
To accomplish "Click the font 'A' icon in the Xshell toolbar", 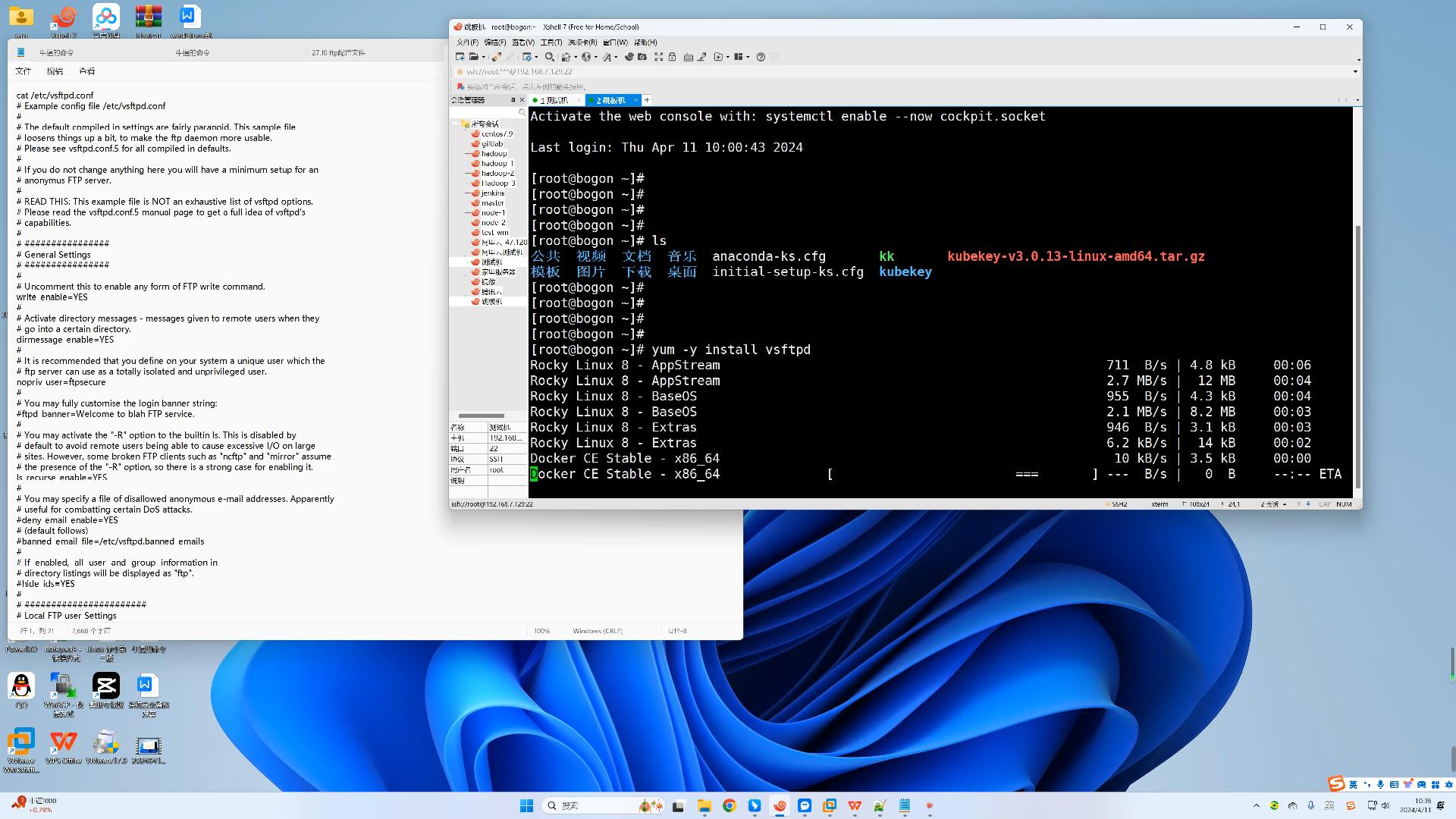I will [x=607, y=57].
